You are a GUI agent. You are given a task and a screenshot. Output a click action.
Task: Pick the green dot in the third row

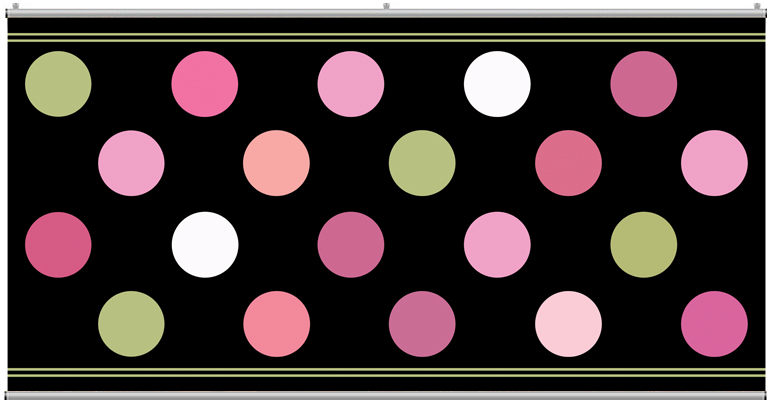tap(644, 244)
